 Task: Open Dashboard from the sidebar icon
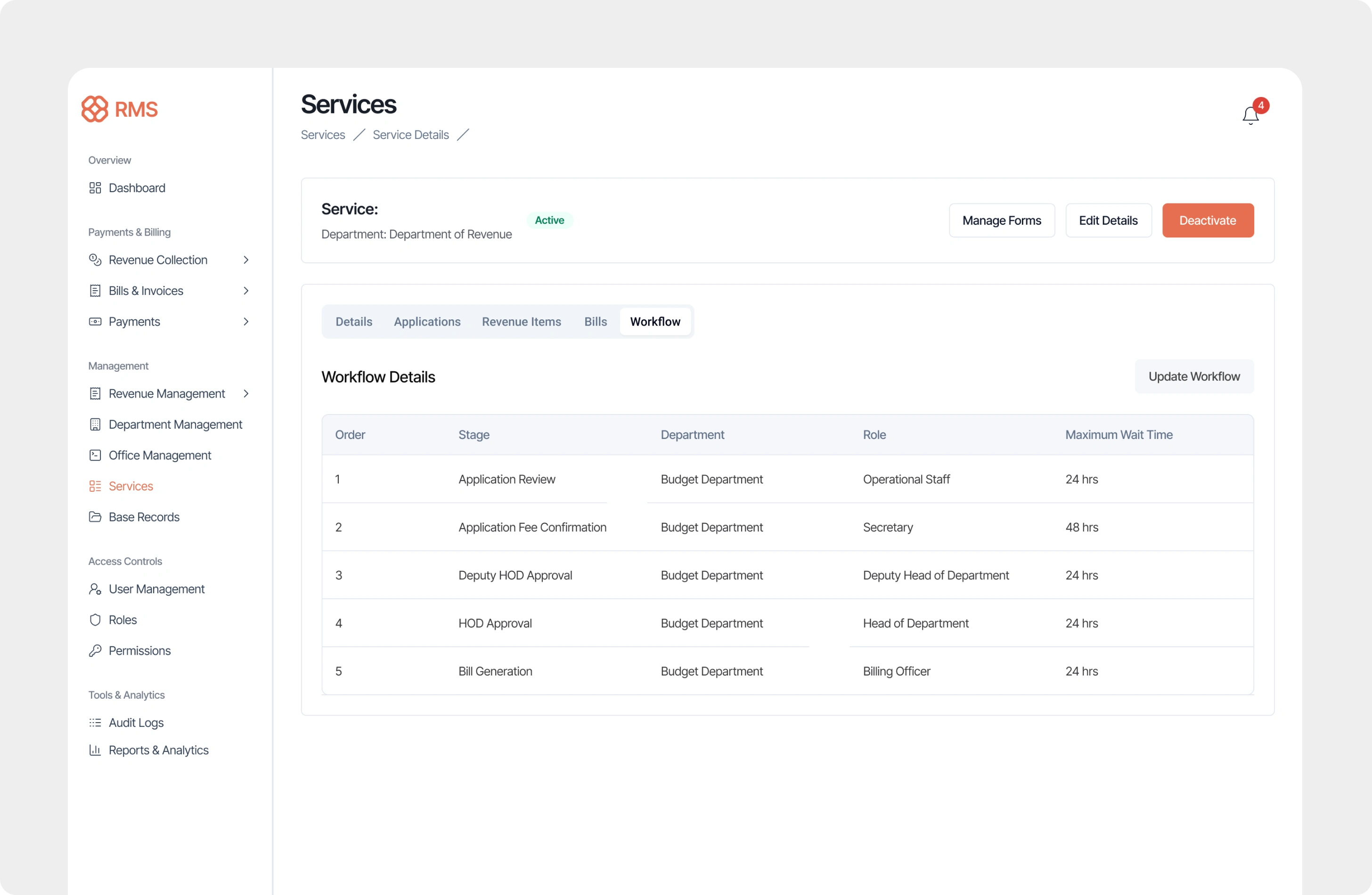(95, 188)
